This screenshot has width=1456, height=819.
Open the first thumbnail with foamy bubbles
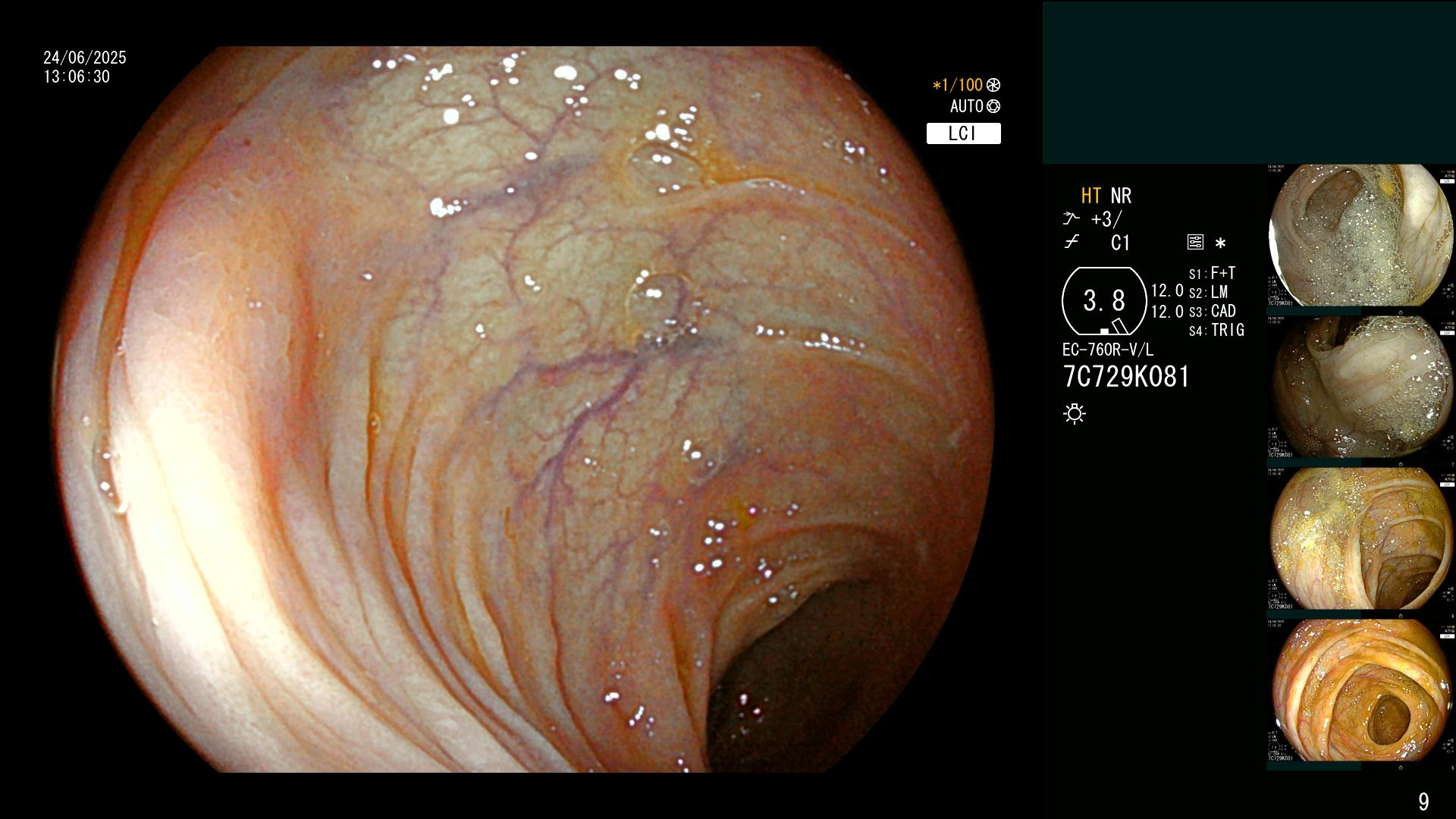[1360, 235]
